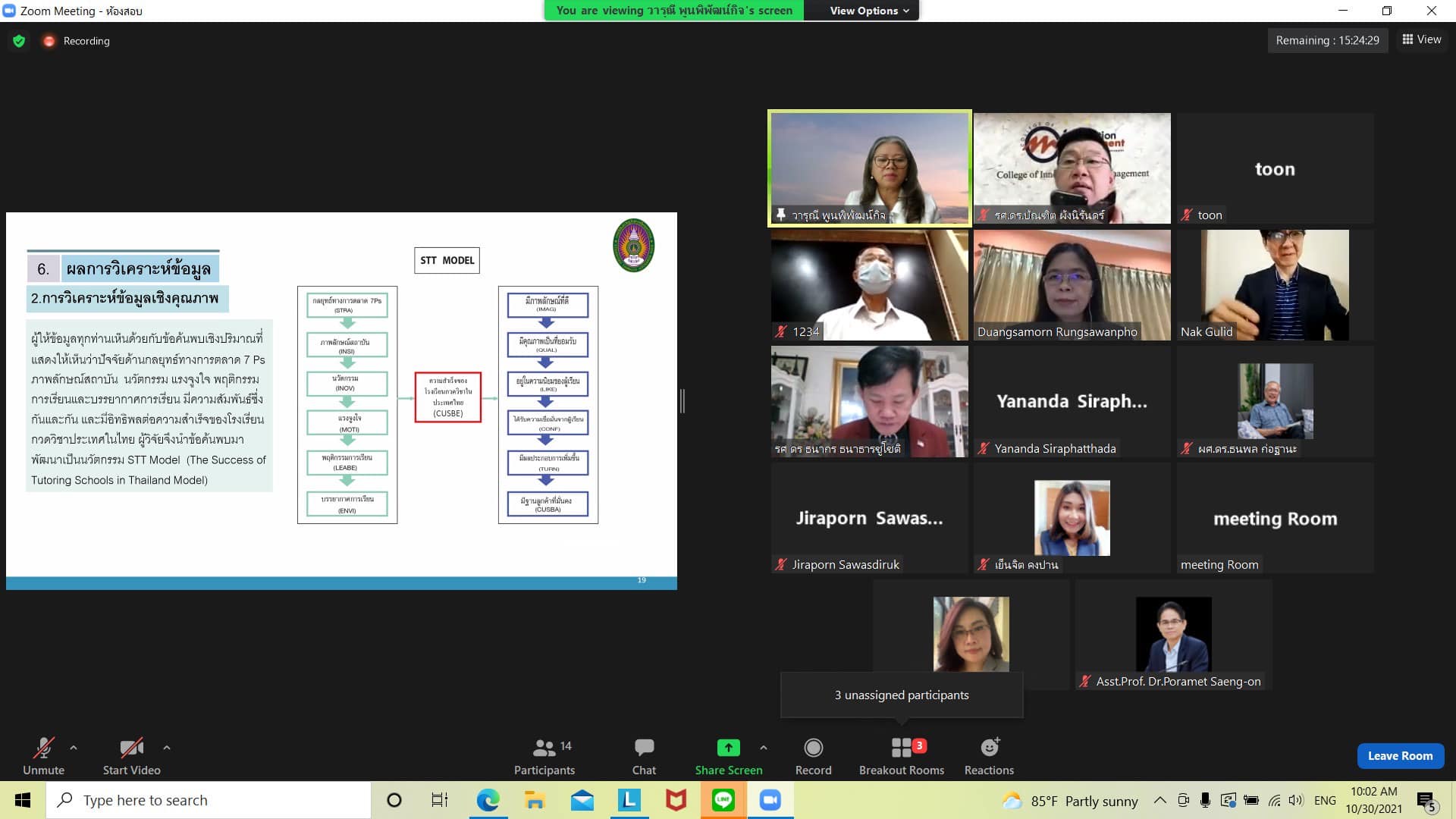The image size is (1456, 819).
Task: Open Breakout Rooms
Action: [x=901, y=748]
